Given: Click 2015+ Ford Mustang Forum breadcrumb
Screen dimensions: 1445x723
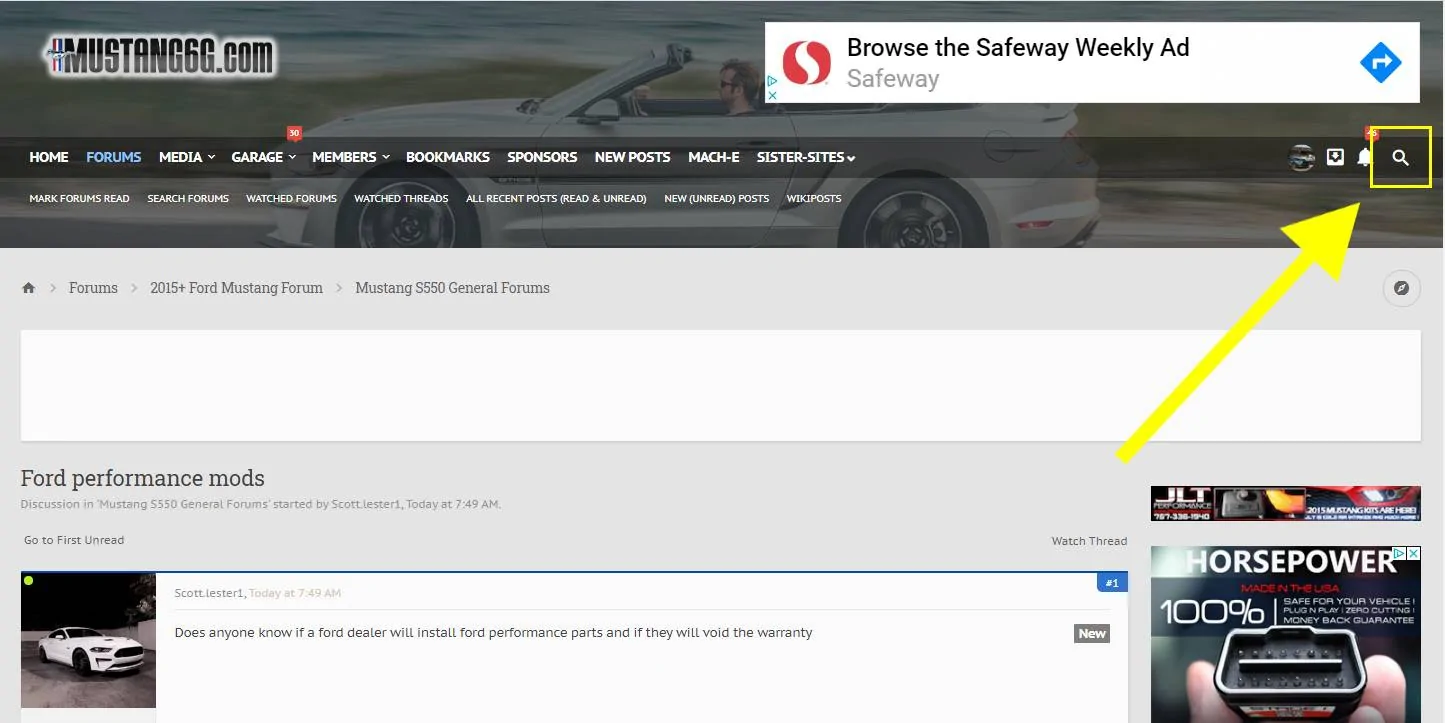Looking at the screenshot, I should pyautogui.click(x=236, y=288).
